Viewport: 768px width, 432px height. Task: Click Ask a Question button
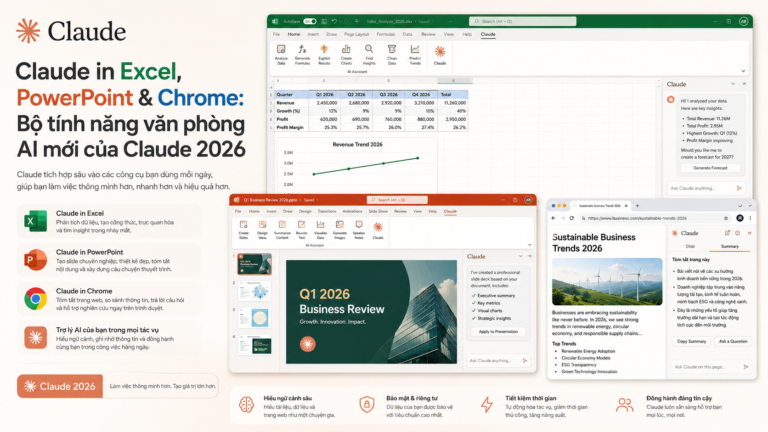click(x=733, y=341)
